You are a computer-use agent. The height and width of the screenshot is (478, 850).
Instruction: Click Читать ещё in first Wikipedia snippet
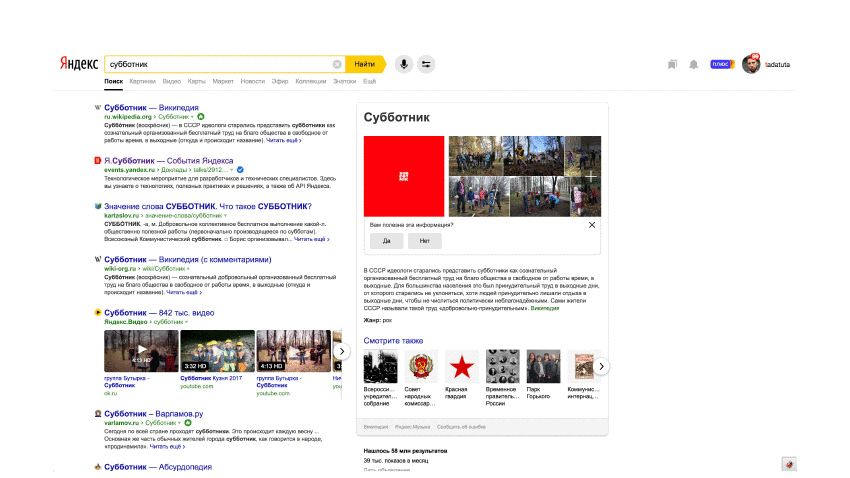tap(284, 140)
